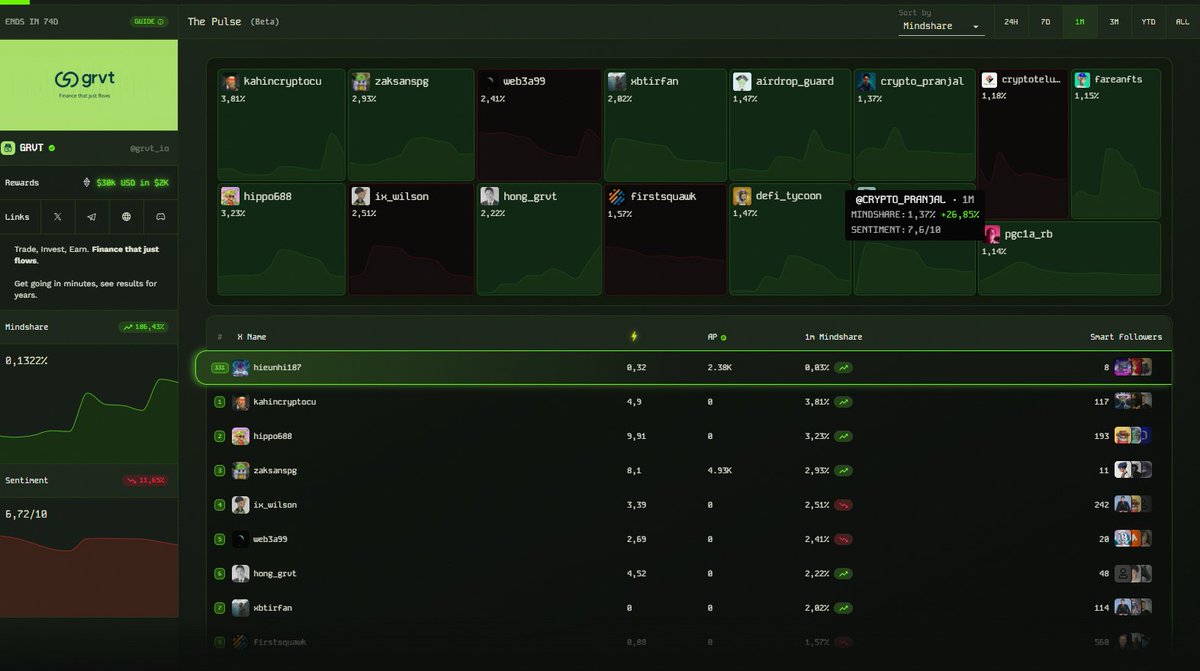Click the 6,72/10 sentiment score in sidebar
Image resolution: width=1200 pixels, height=671 pixels.
coord(24,514)
